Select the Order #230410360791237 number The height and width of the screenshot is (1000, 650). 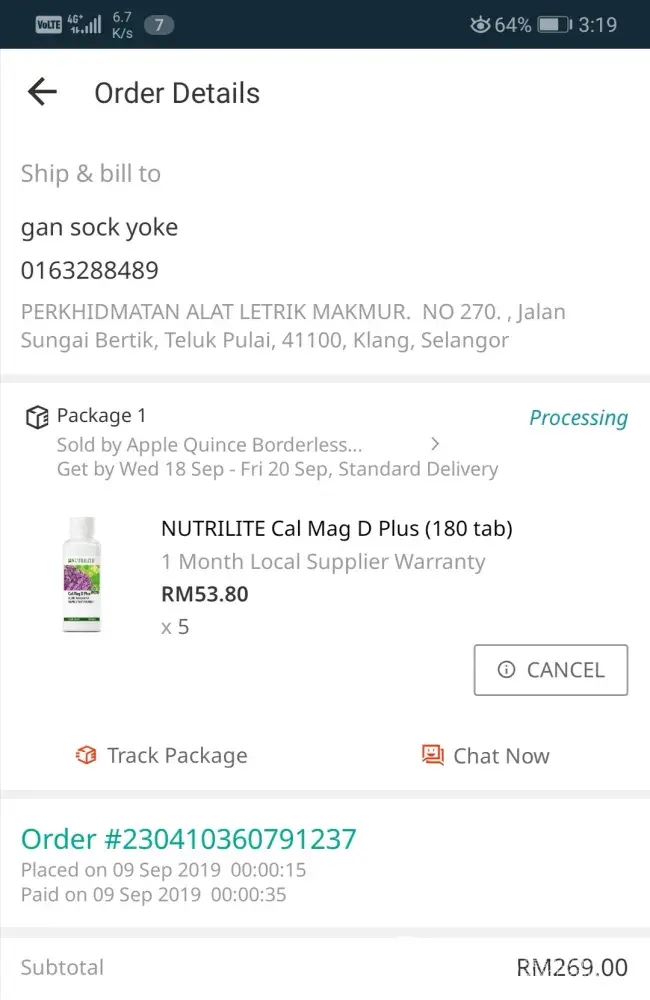[x=189, y=838]
